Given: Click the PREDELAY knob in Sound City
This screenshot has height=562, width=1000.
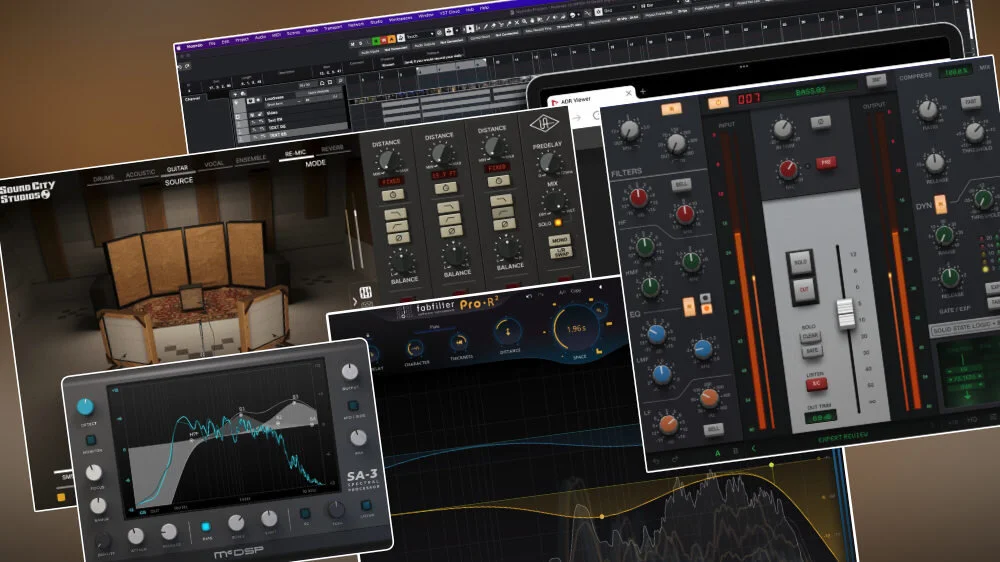Looking at the screenshot, I should tap(548, 163).
